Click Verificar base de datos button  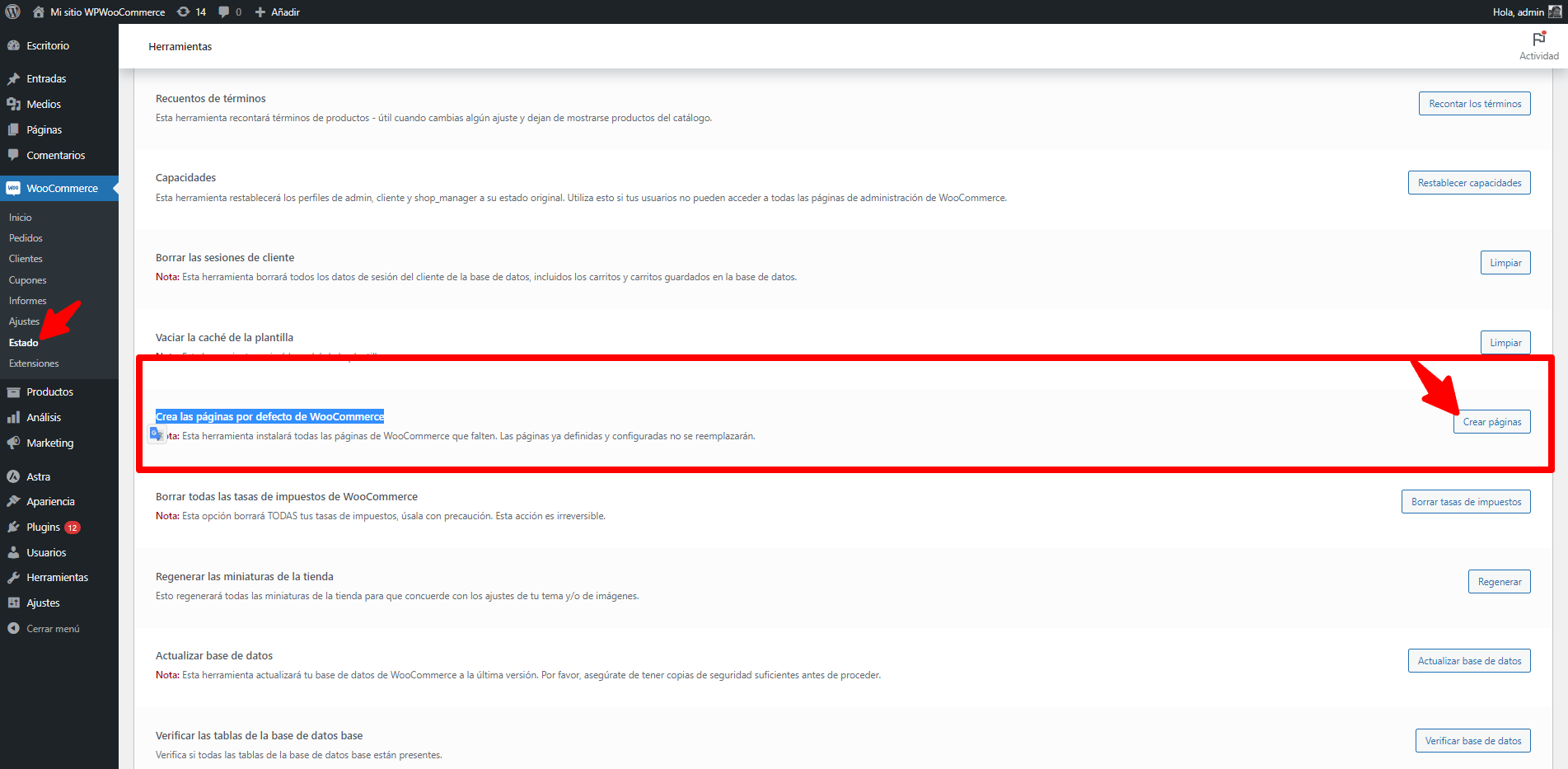pos(1473,741)
